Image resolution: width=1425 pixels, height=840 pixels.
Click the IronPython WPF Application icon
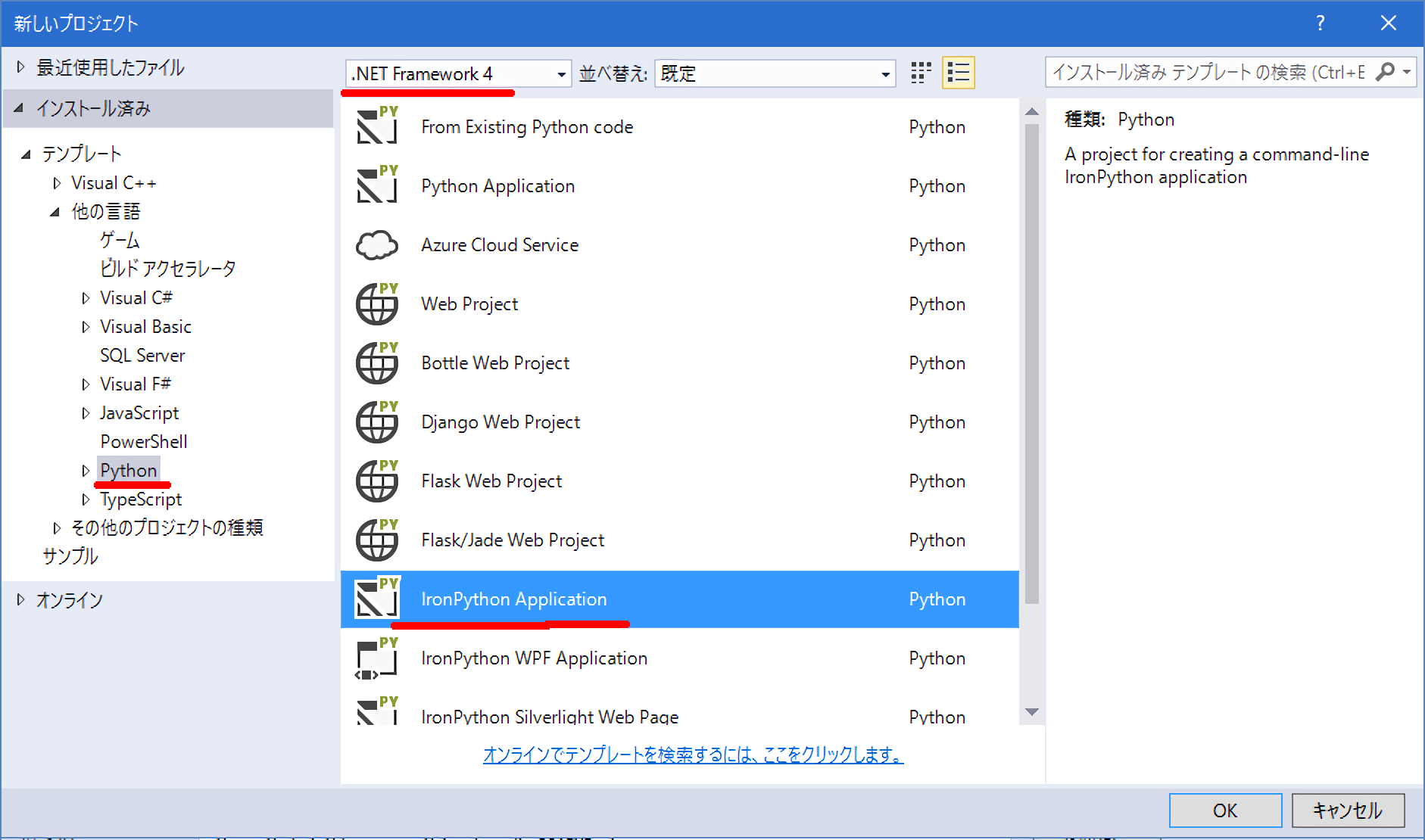[x=376, y=658]
